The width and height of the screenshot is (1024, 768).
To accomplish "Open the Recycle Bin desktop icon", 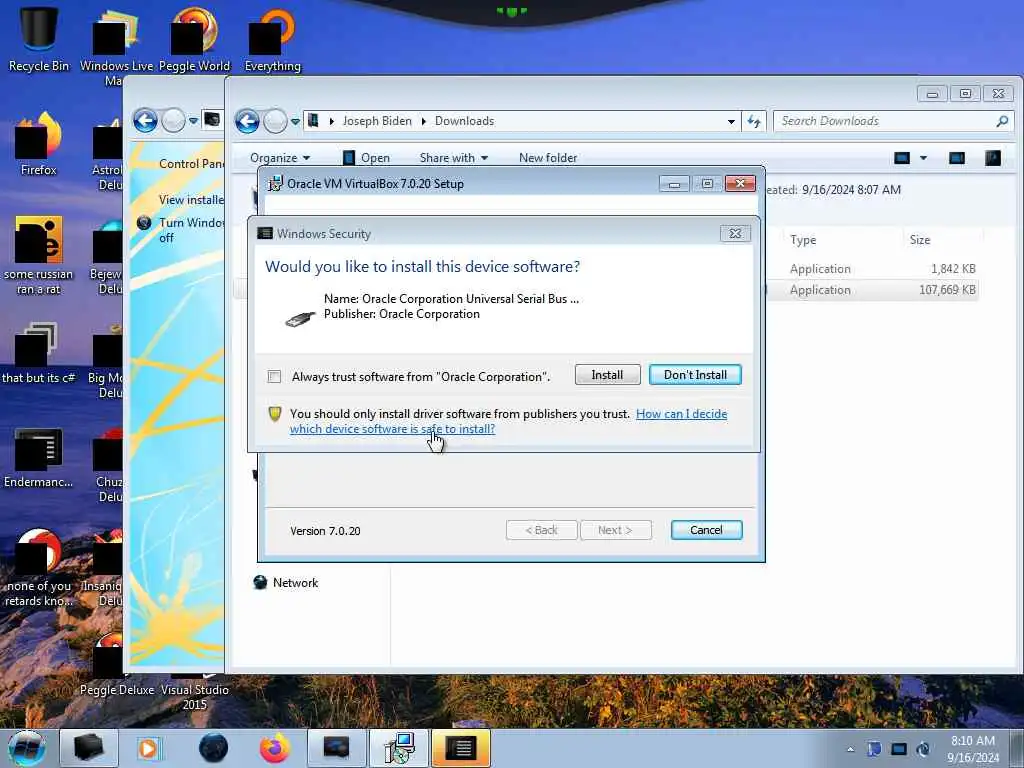I will pyautogui.click(x=39, y=39).
